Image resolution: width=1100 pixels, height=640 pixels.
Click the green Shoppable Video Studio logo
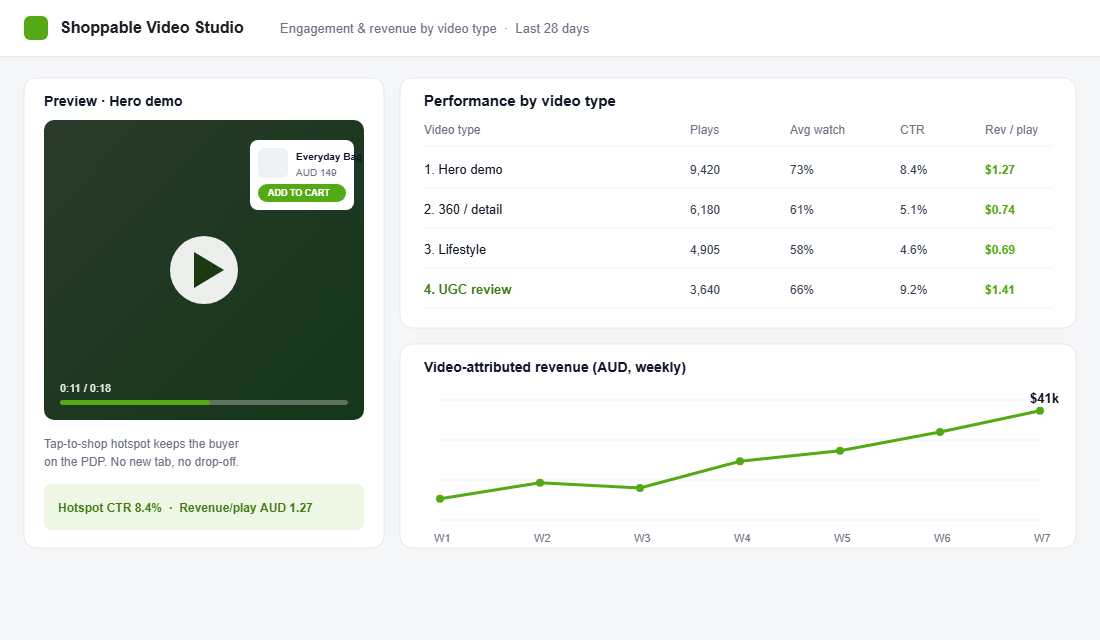pyautogui.click(x=36, y=28)
